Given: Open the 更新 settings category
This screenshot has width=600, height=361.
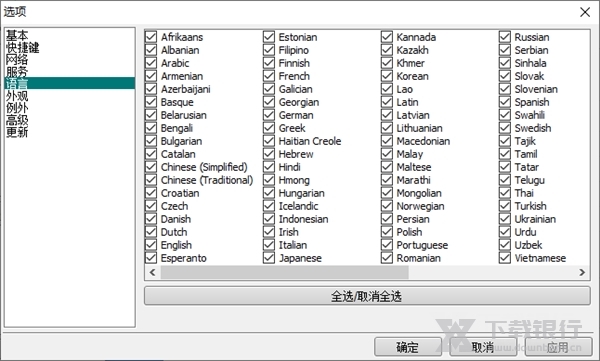Looking at the screenshot, I should tap(17, 132).
